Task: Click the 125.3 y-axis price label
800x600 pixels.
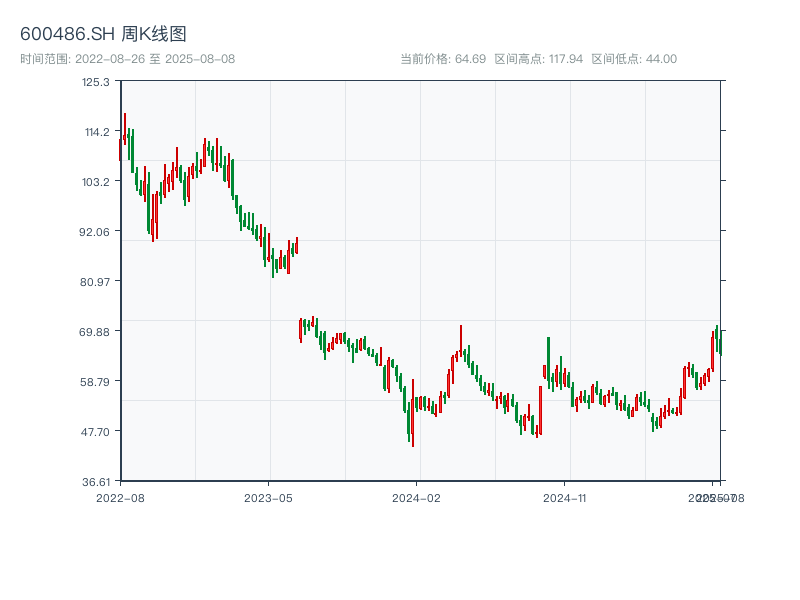Action: click(96, 82)
